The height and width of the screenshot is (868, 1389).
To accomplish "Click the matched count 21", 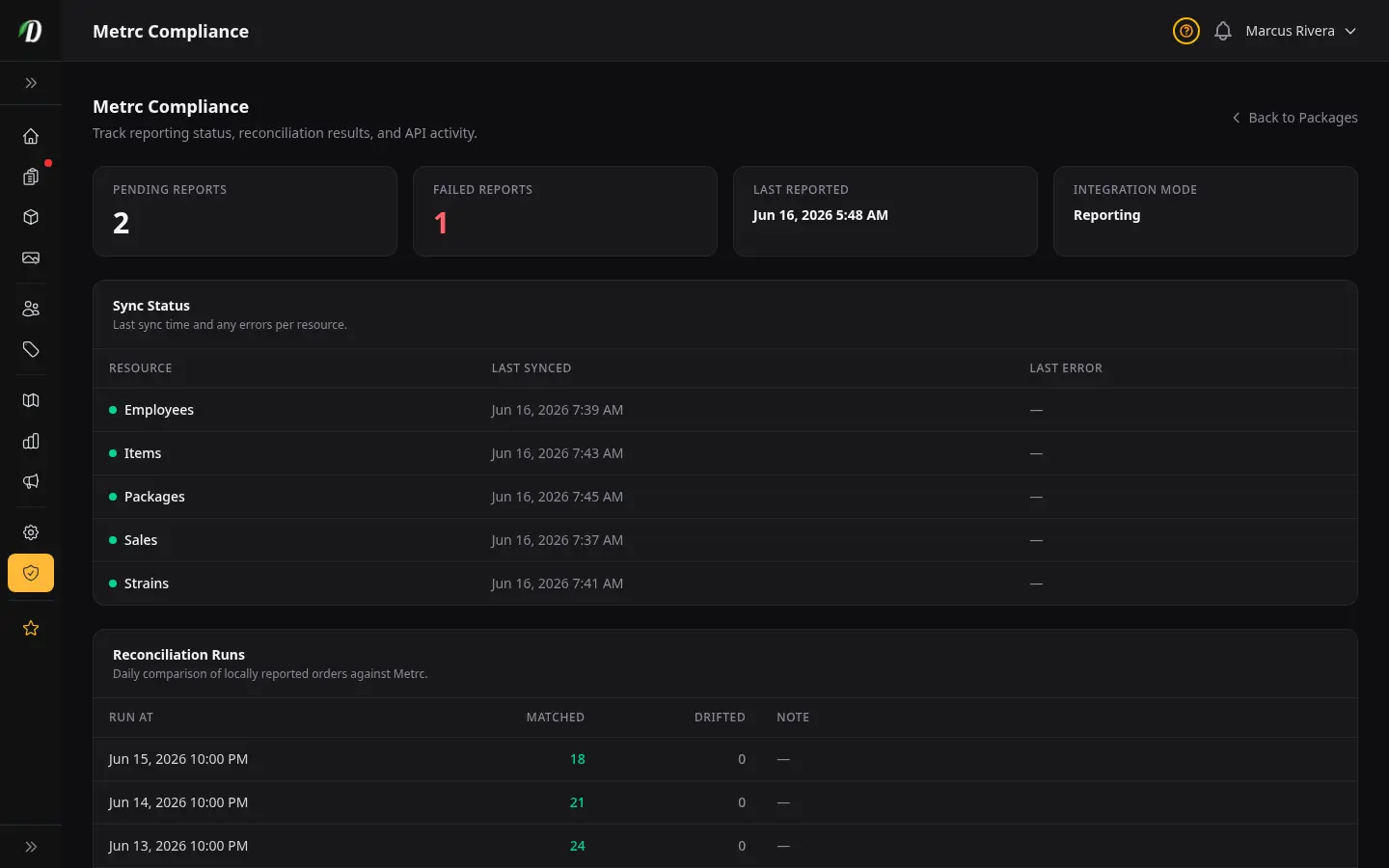I will click(x=578, y=802).
